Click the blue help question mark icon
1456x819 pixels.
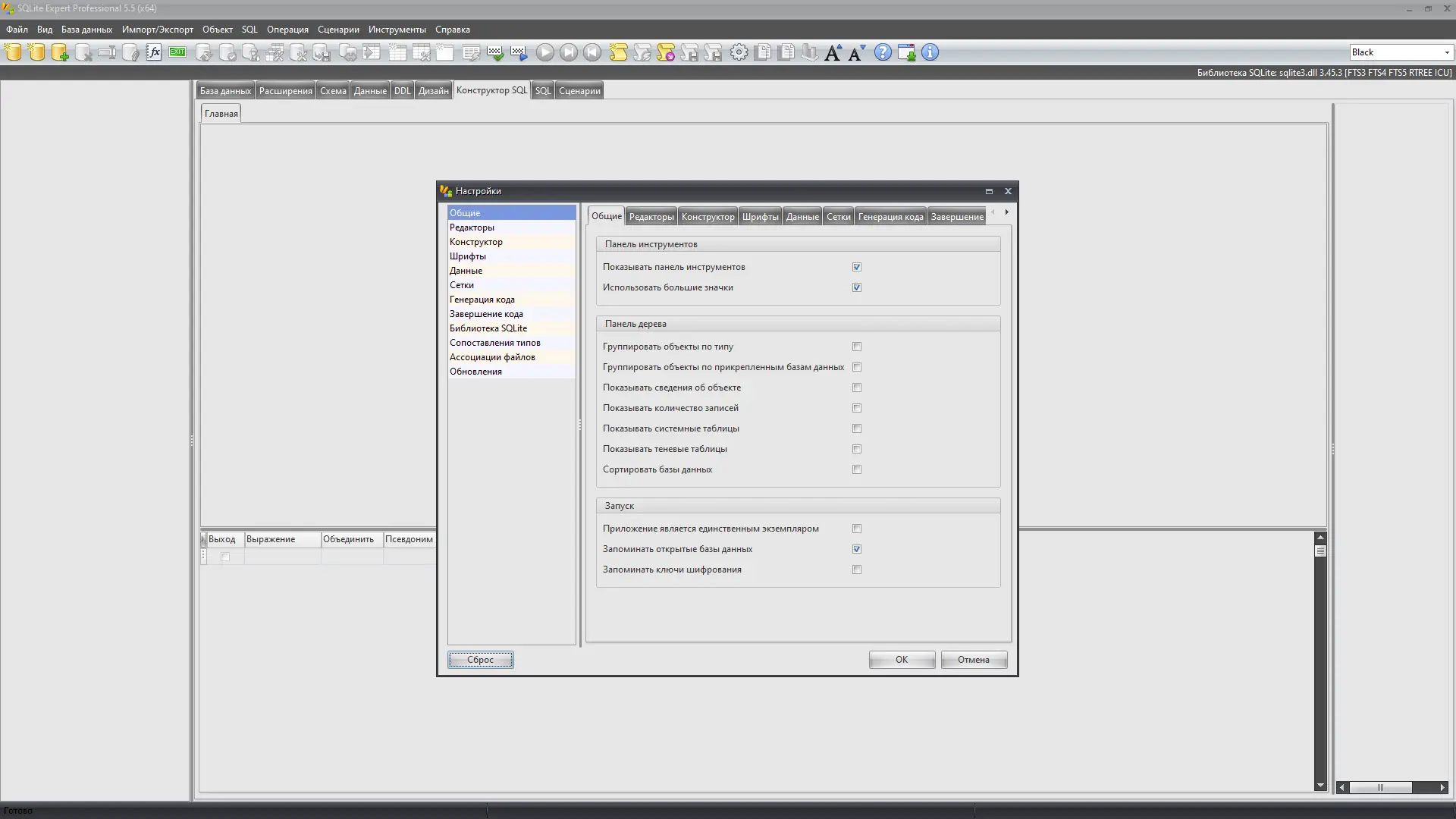[x=883, y=52]
